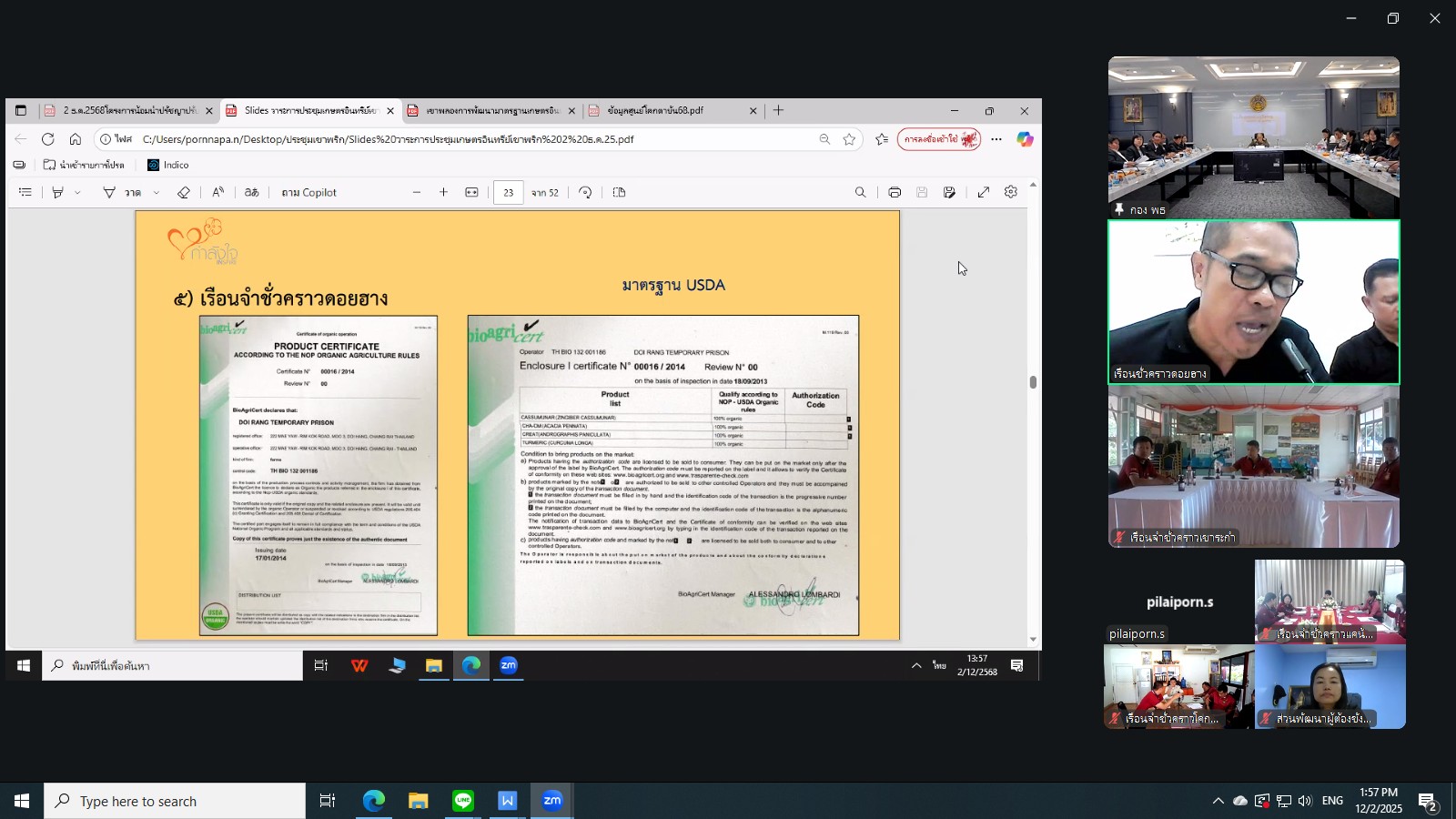1456x819 pixels.
Task: Toggle fit-to-width page view button
Action: pyautogui.click(x=471, y=193)
